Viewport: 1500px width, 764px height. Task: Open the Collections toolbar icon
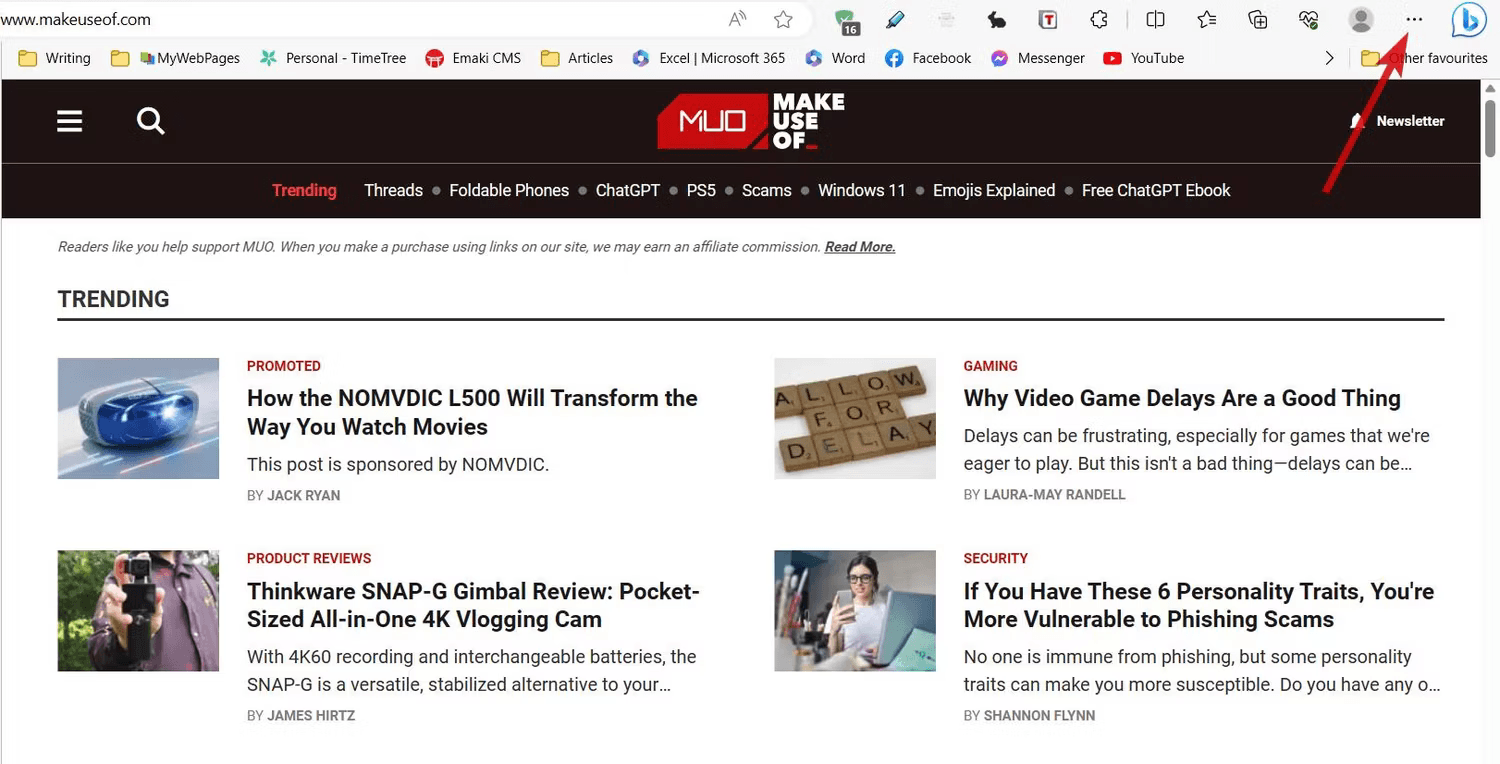coord(1258,19)
